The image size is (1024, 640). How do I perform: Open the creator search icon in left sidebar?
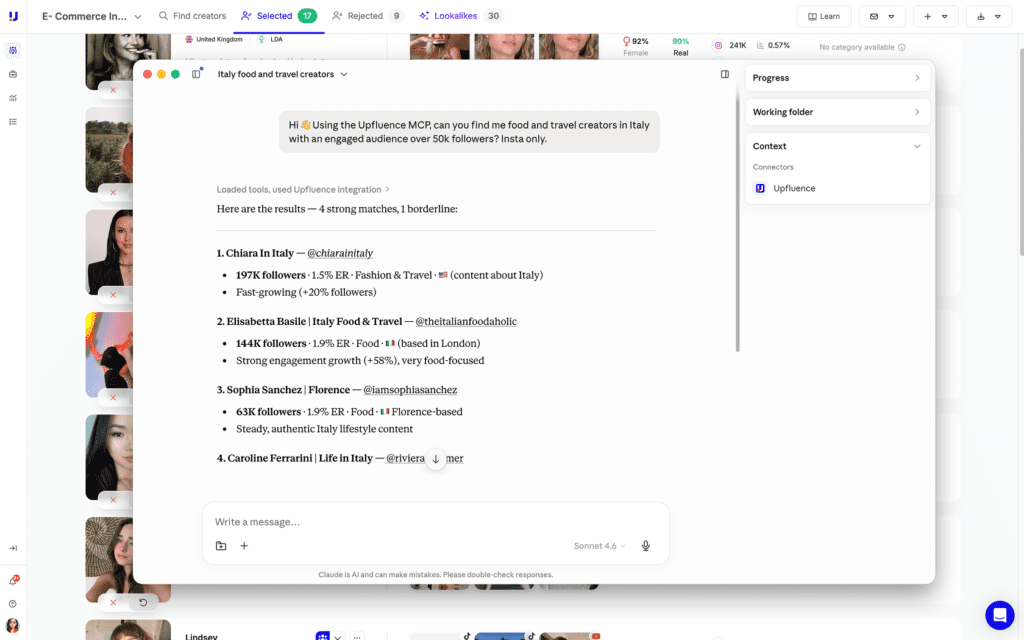[13, 50]
